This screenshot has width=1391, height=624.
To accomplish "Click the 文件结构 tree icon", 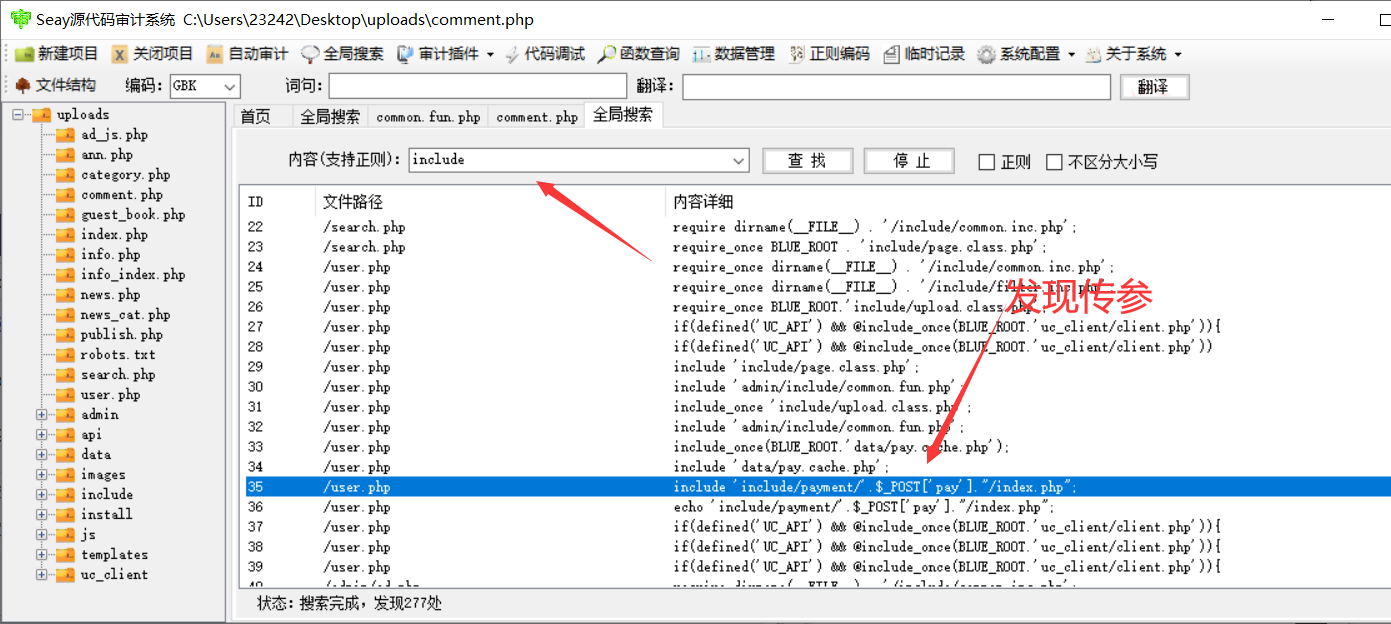I will [23, 86].
